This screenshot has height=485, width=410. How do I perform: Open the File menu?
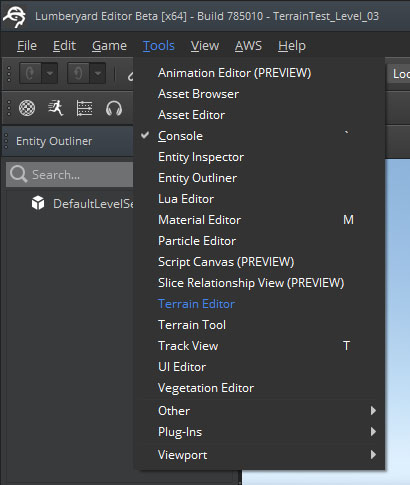27,46
